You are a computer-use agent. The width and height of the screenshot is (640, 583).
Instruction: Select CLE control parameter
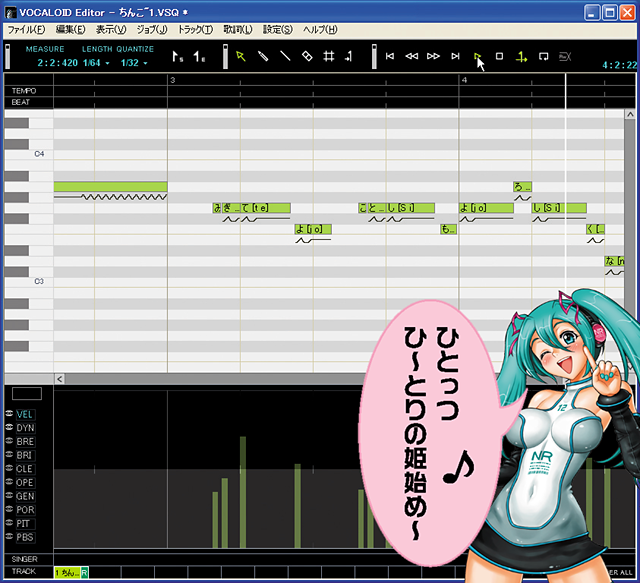tap(25, 469)
